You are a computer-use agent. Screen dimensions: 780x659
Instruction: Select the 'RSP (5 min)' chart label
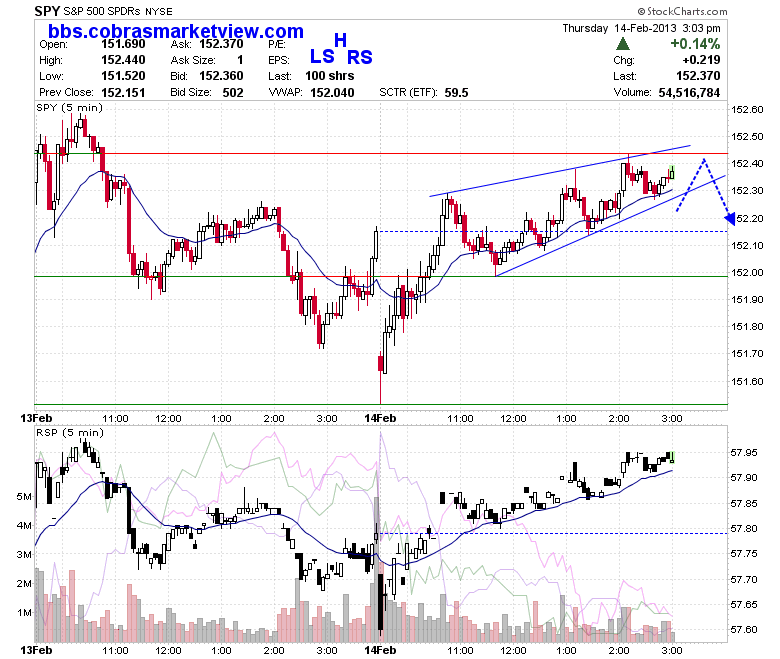70,433
